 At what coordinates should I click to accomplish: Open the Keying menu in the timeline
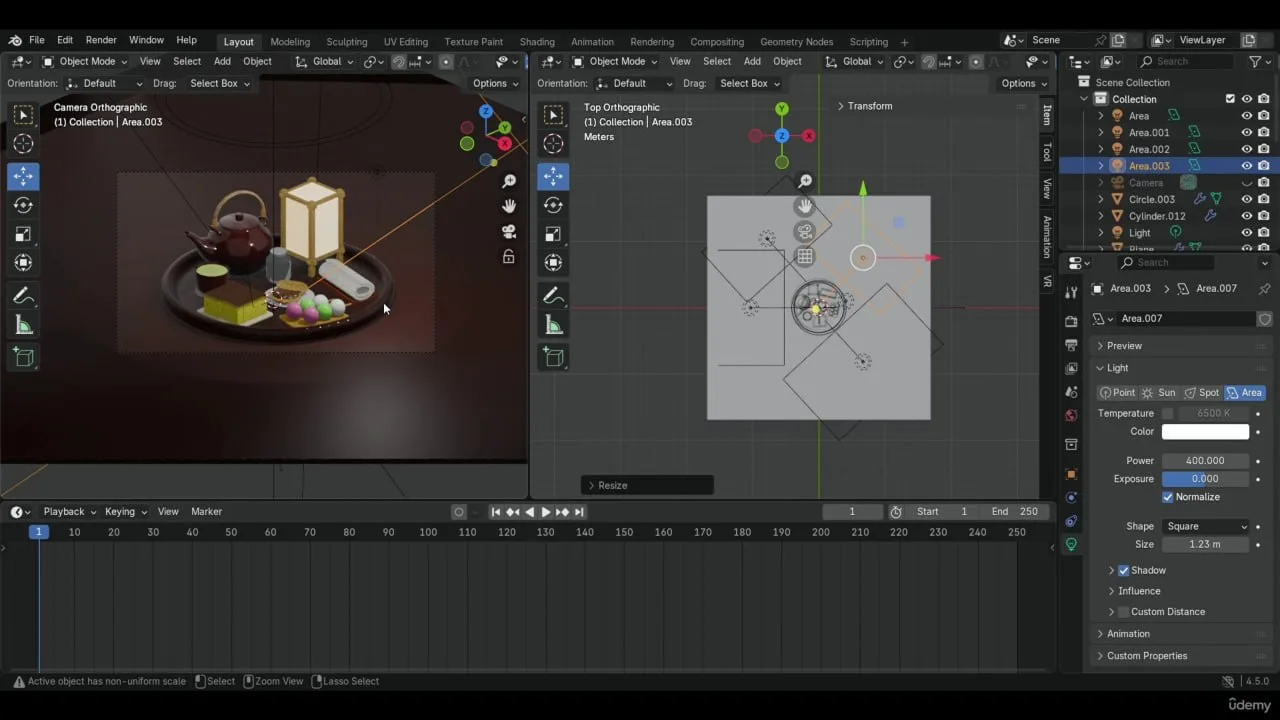pyautogui.click(x=125, y=512)
